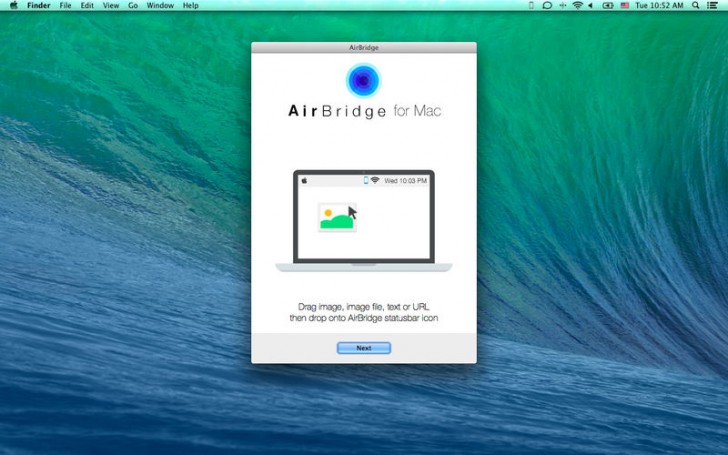Click the 'AirBridge for Mac' heading

point(364,111)
